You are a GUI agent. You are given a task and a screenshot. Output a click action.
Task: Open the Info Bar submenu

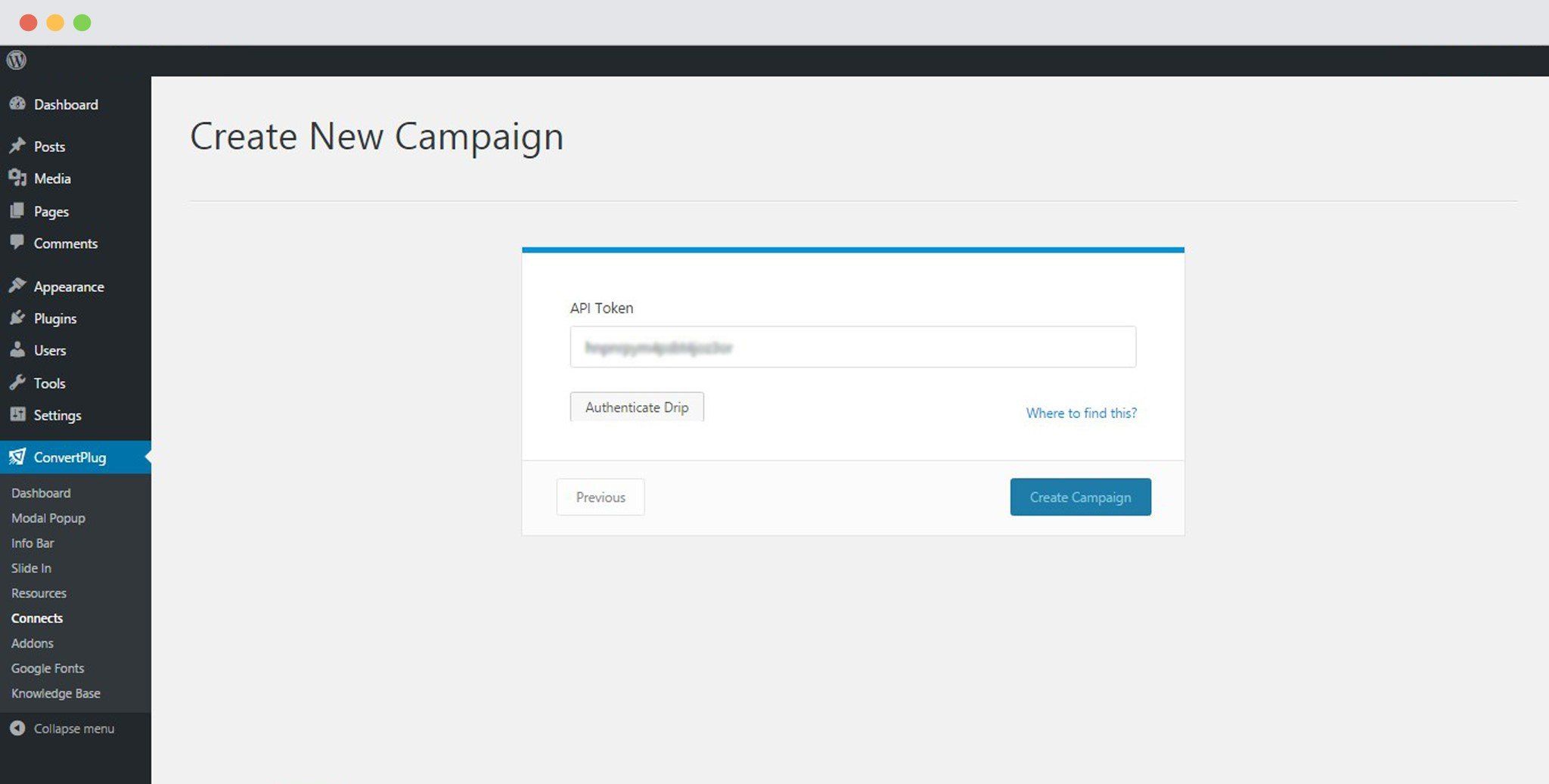33,543
